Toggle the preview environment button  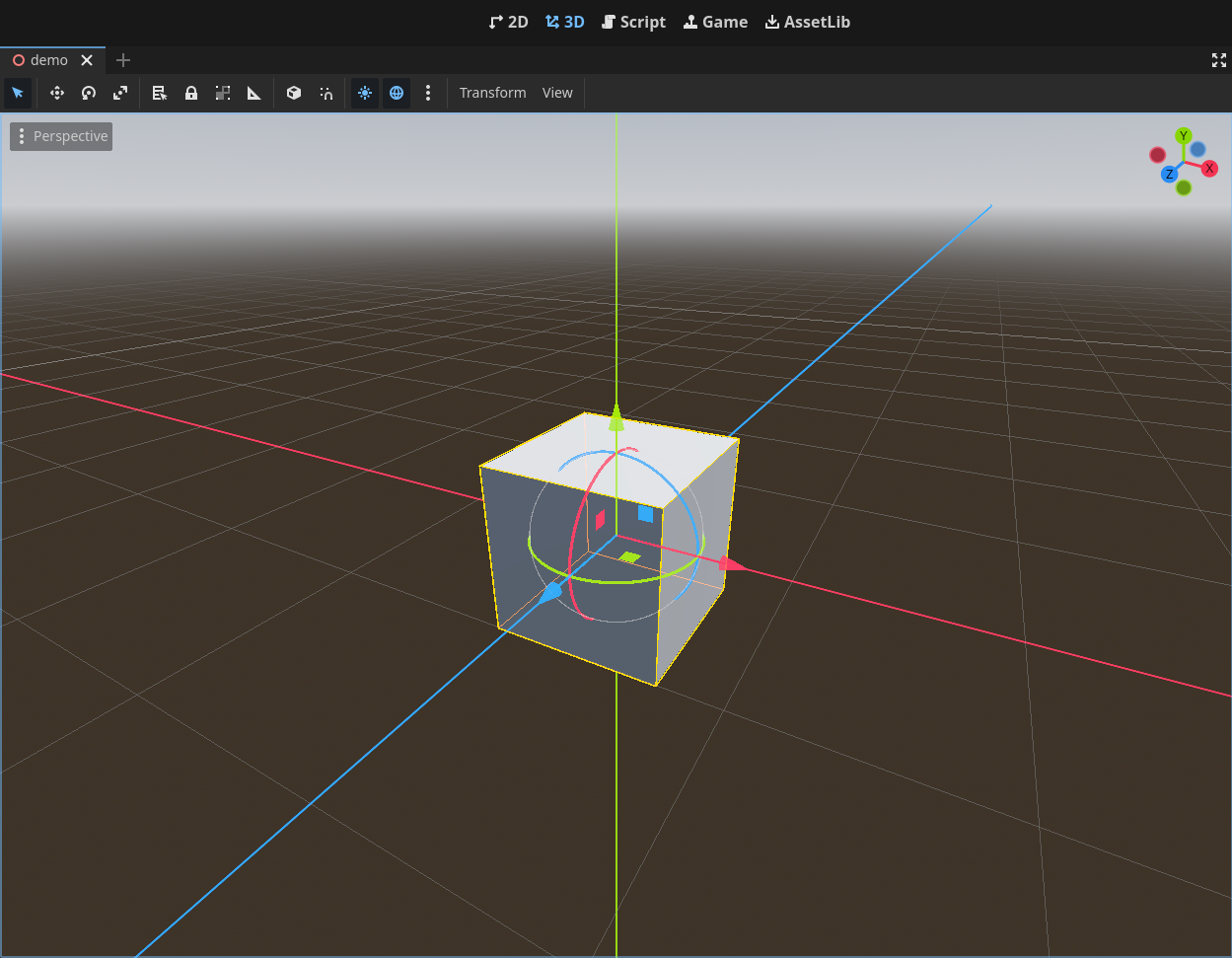coord(396,93)
